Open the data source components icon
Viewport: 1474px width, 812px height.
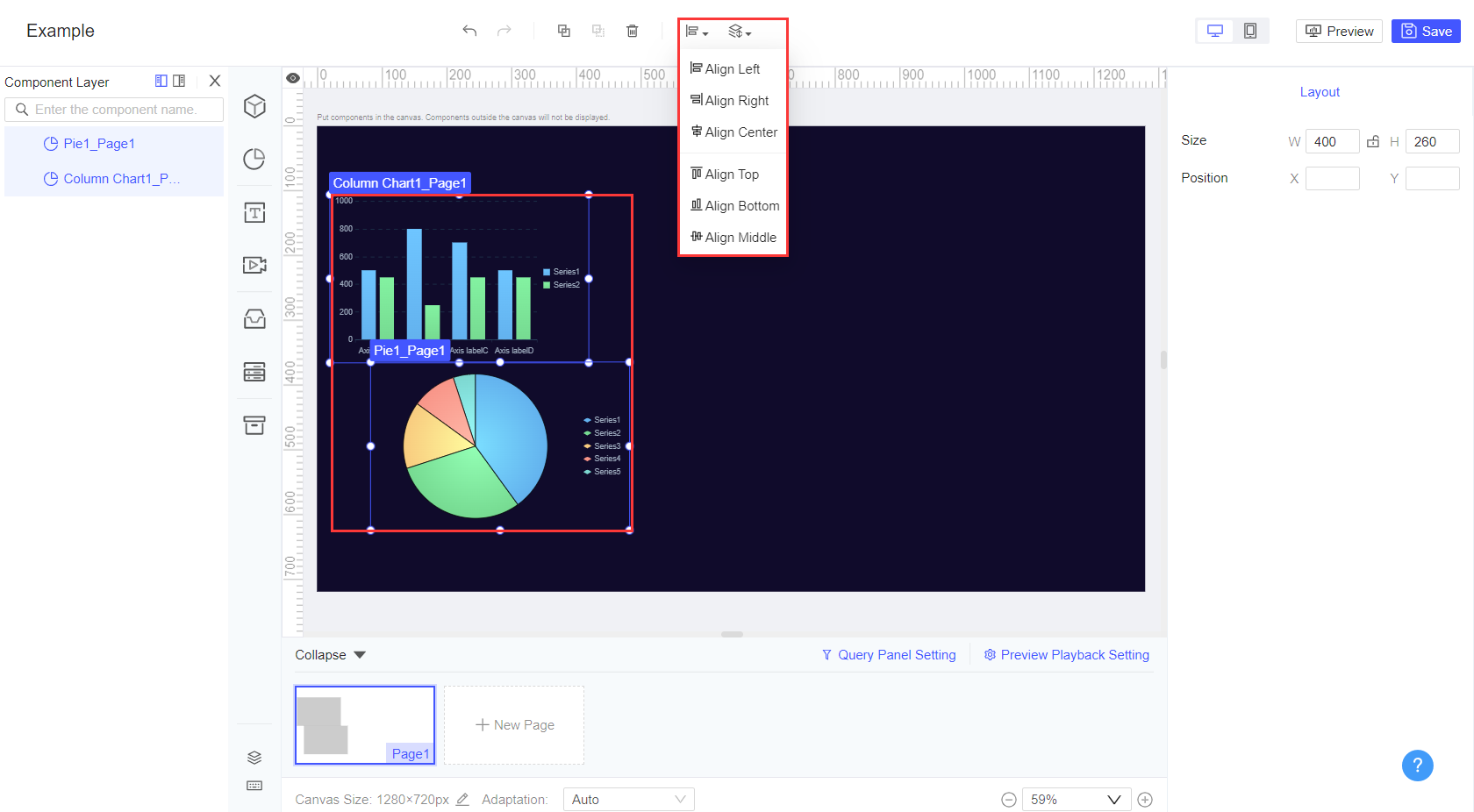coord(254,372)
